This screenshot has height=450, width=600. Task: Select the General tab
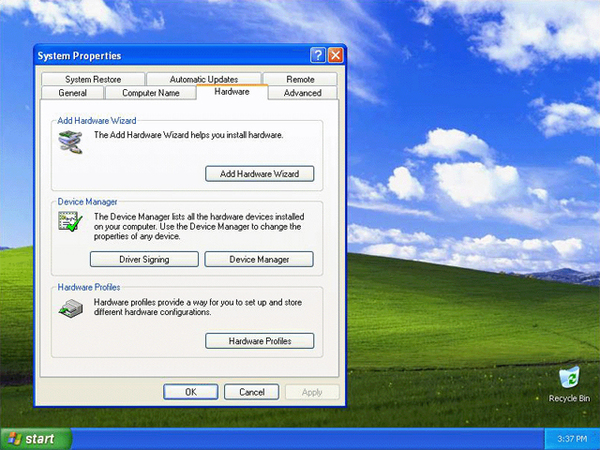pos(73,93)
